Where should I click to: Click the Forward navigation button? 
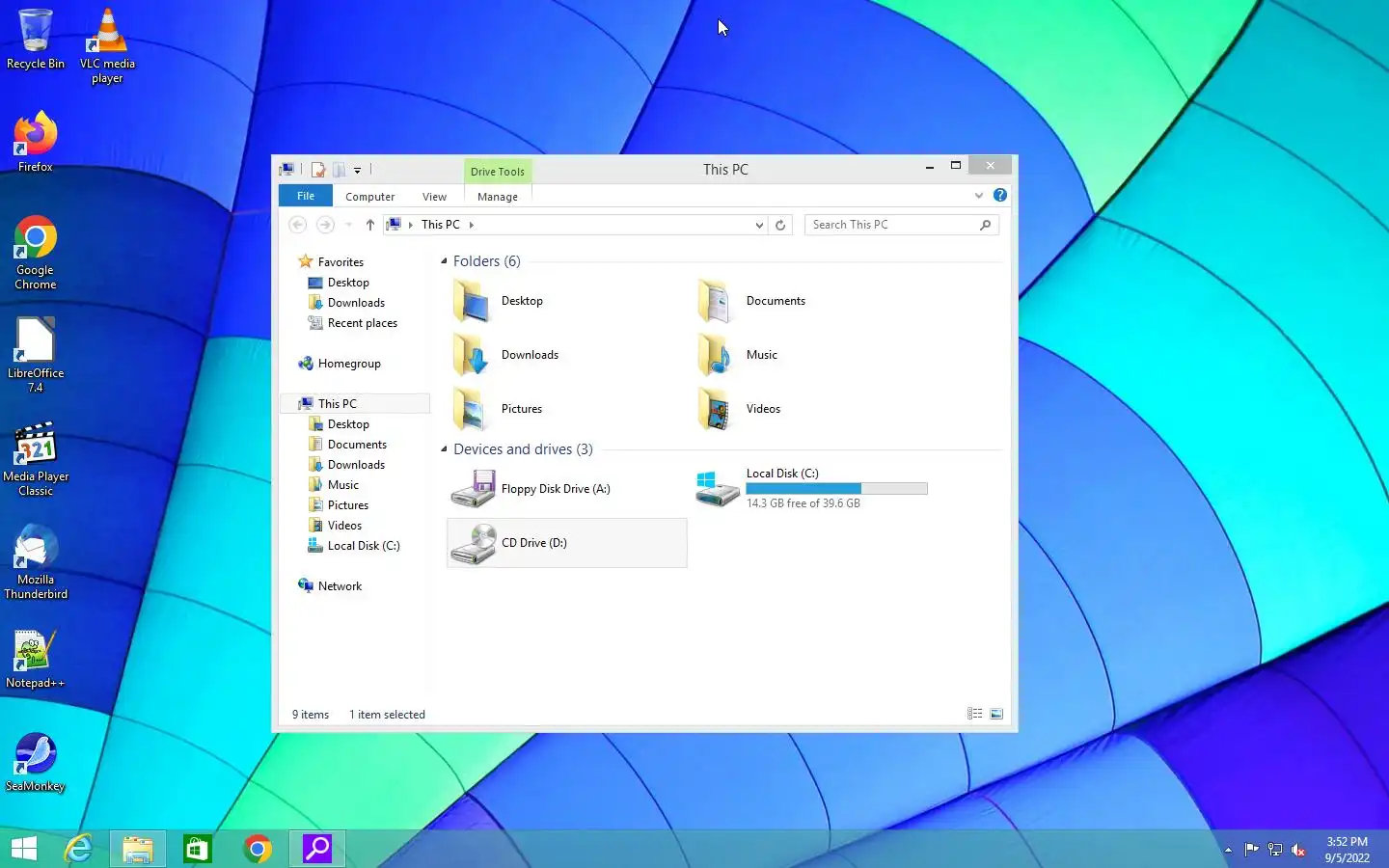(326, 225)
